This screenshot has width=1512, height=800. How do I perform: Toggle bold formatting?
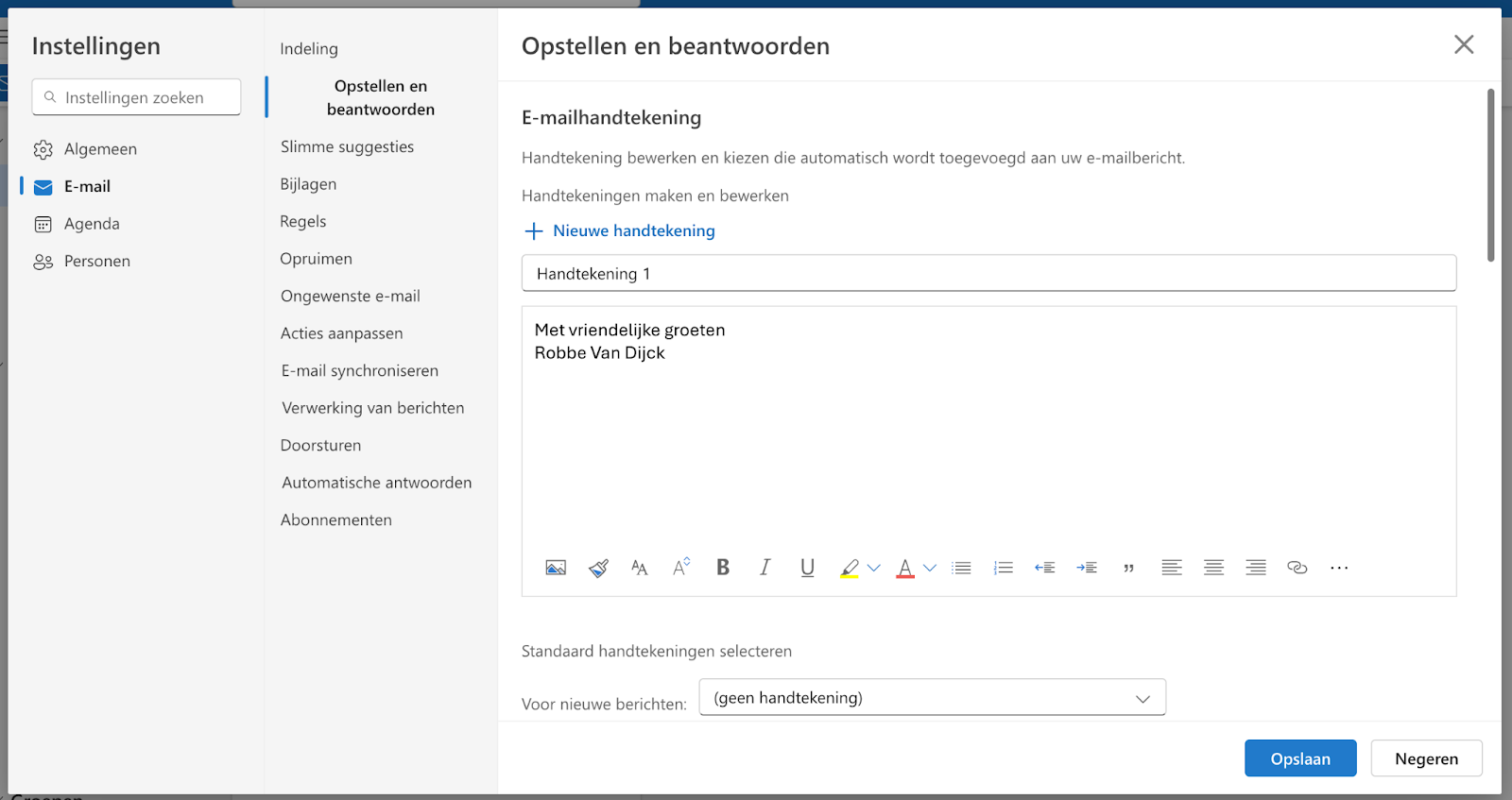click(723, 567)
